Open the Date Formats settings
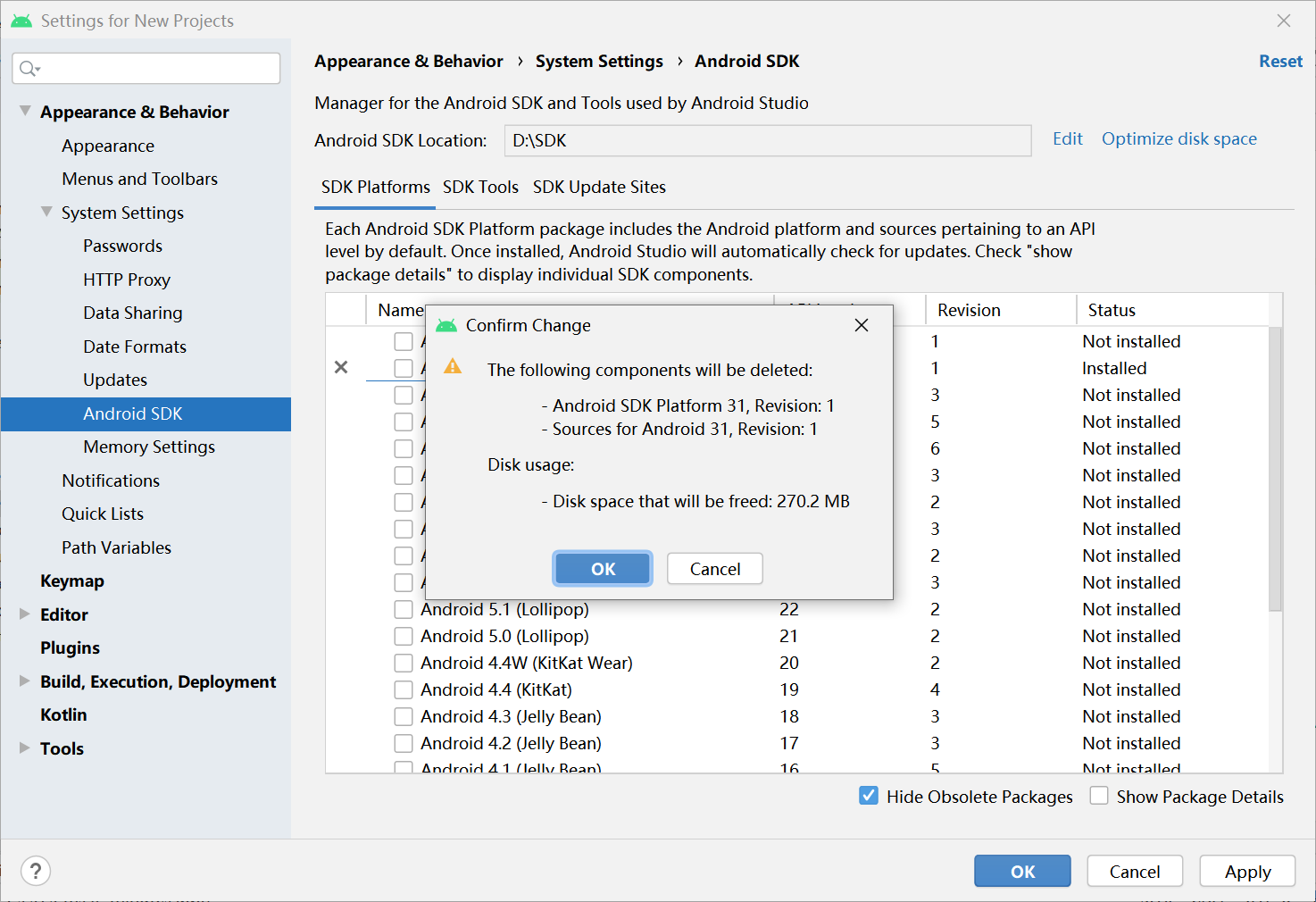Viewport: 1316px width, 902px height. point(135,347)
